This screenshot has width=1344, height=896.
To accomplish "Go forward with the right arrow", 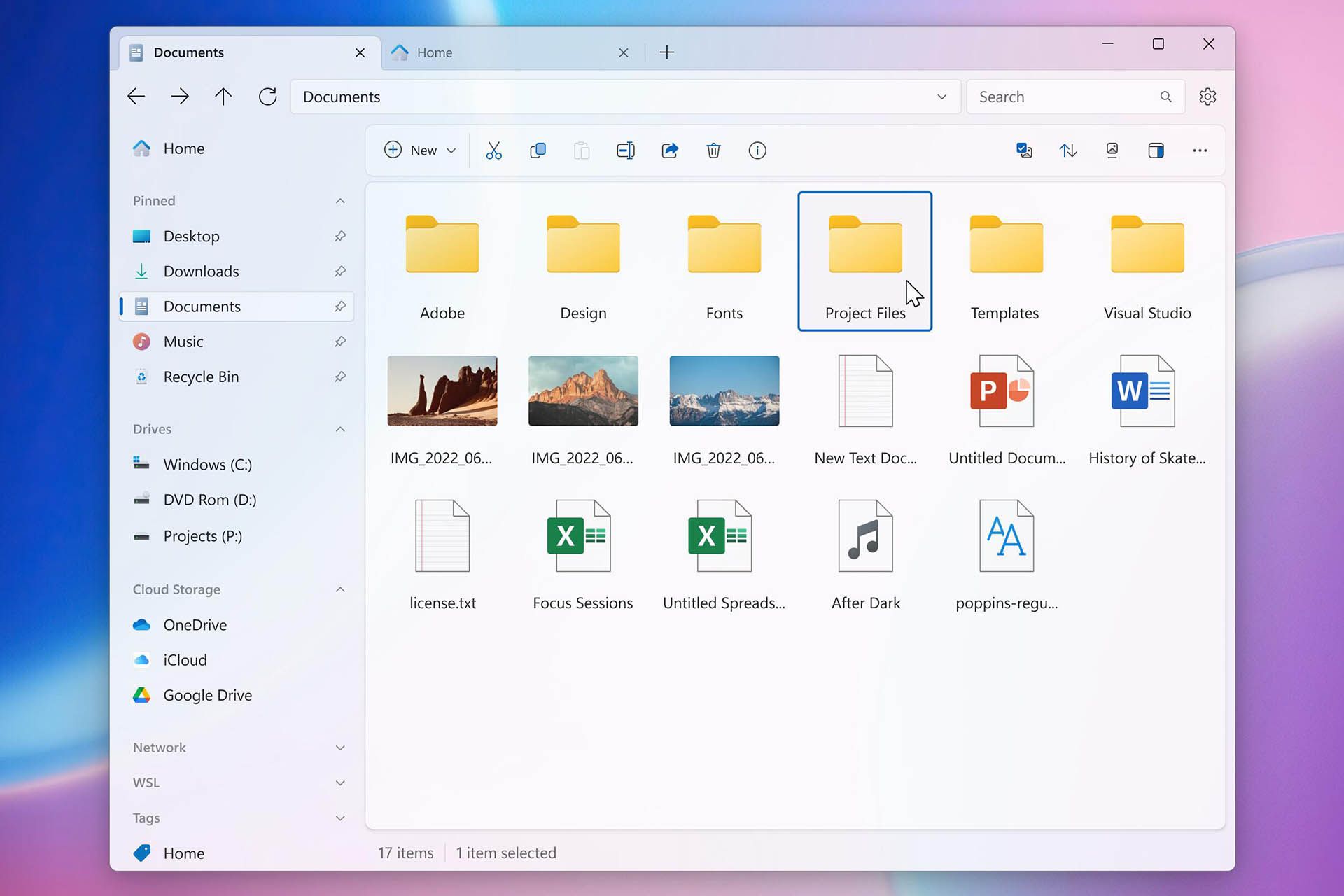I will click(x=180, y=97).
